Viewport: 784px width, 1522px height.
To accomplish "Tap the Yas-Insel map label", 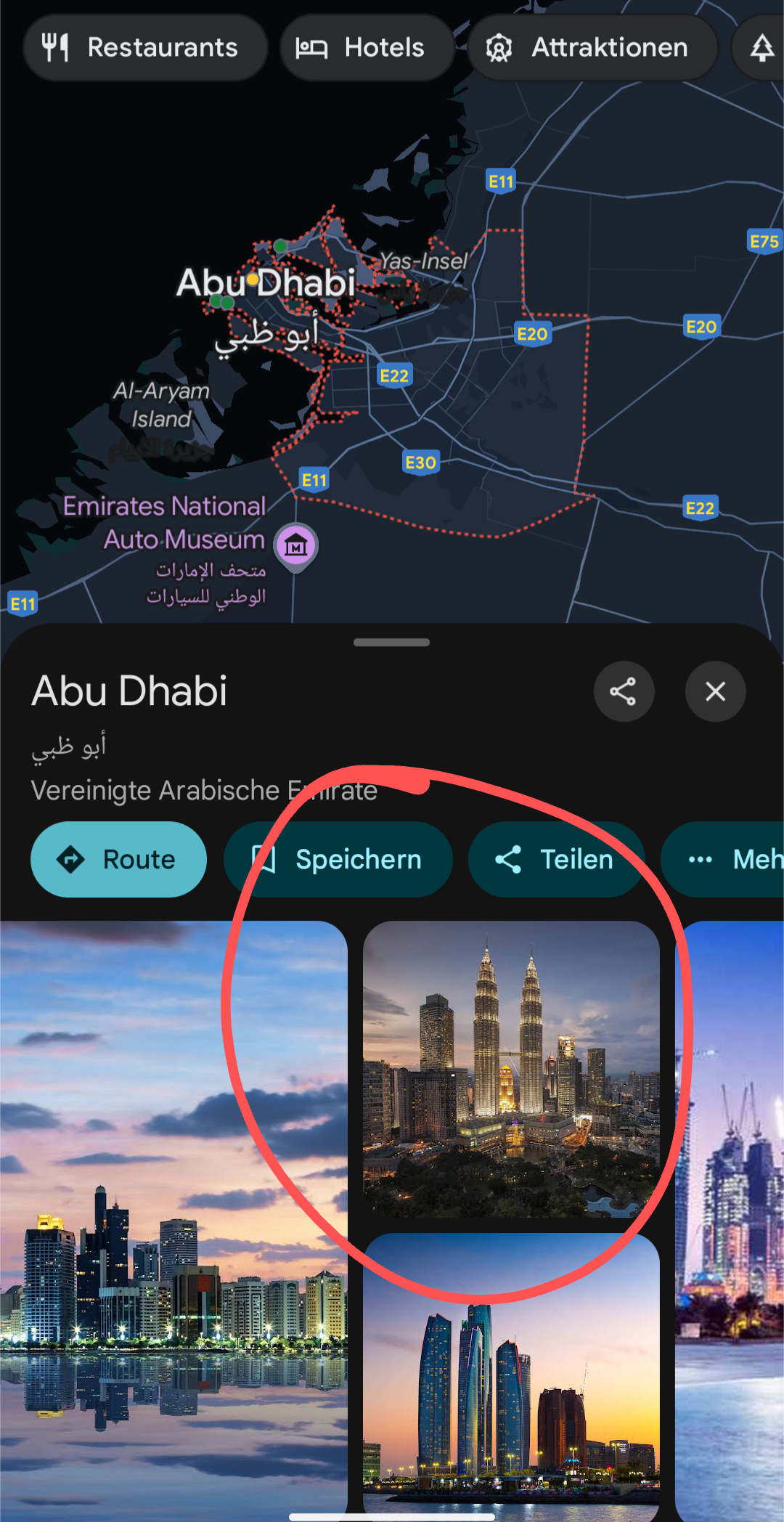I will (424, 261).
